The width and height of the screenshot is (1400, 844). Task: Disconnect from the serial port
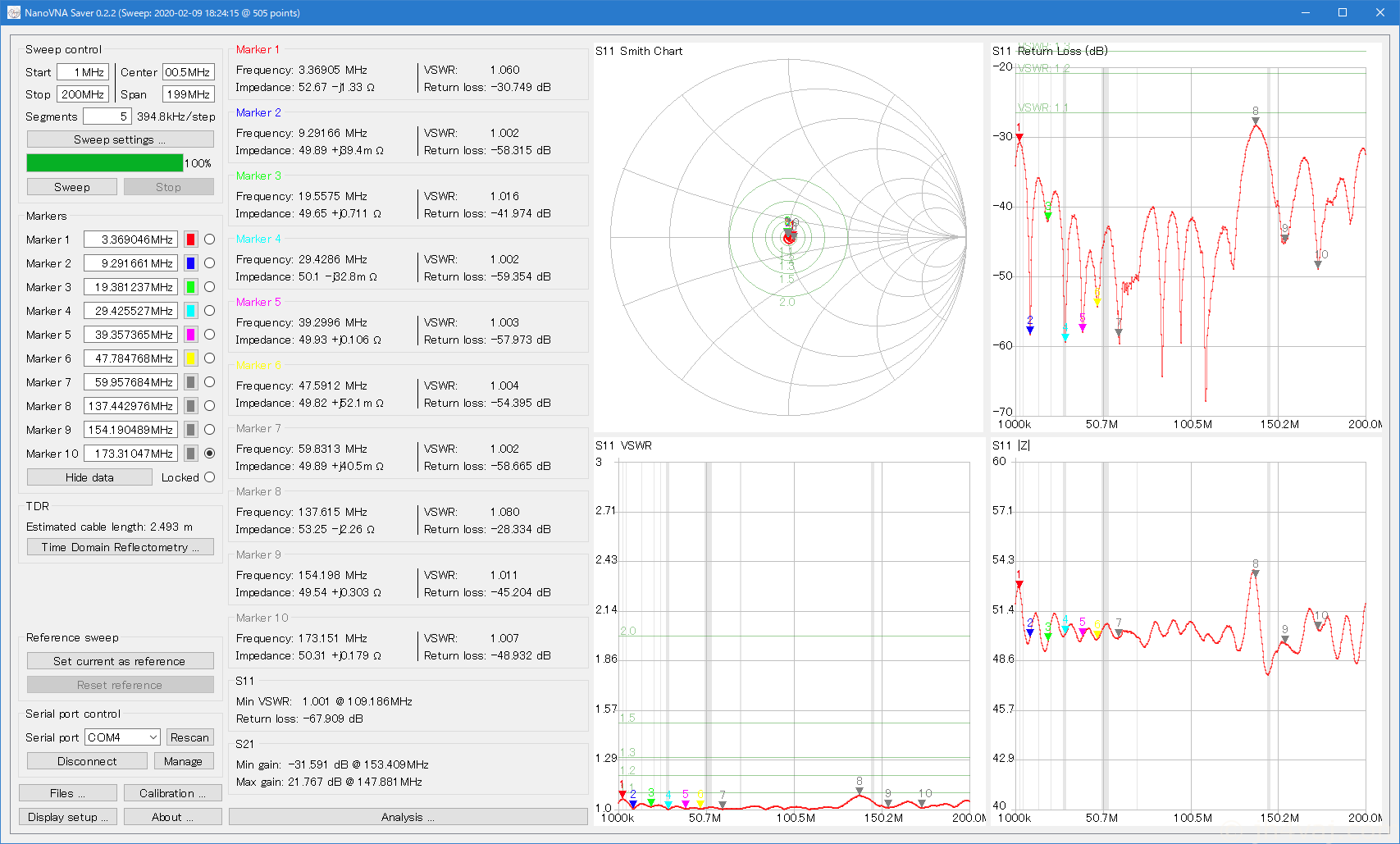pyautogui.click(x=87, y=761)
